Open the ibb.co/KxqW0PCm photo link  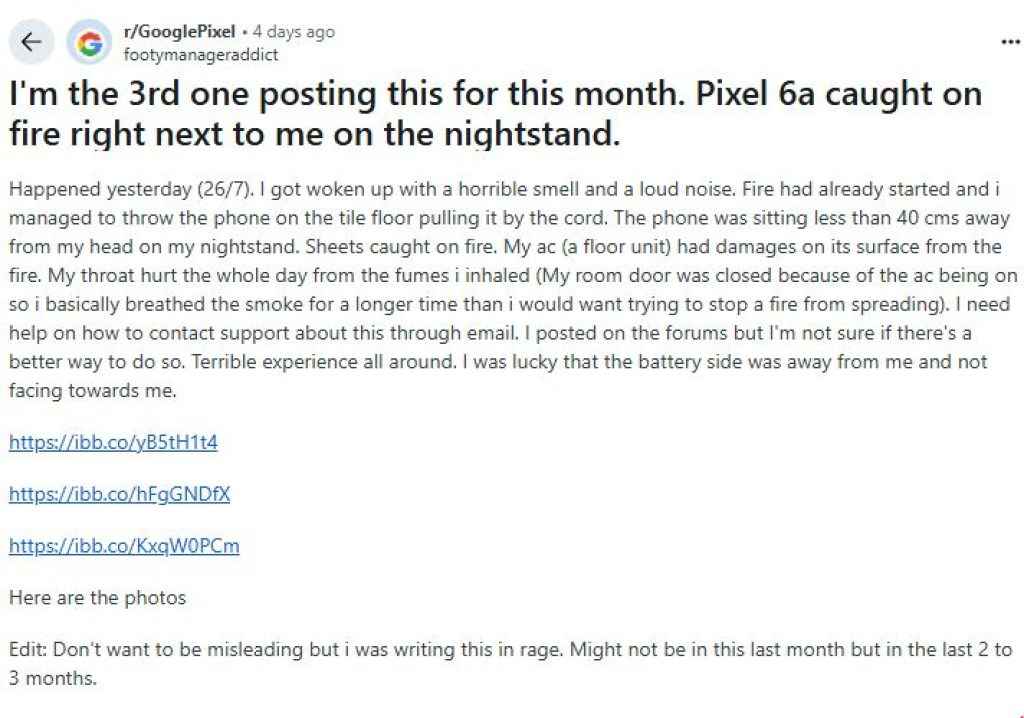click(x=124, y=546)
